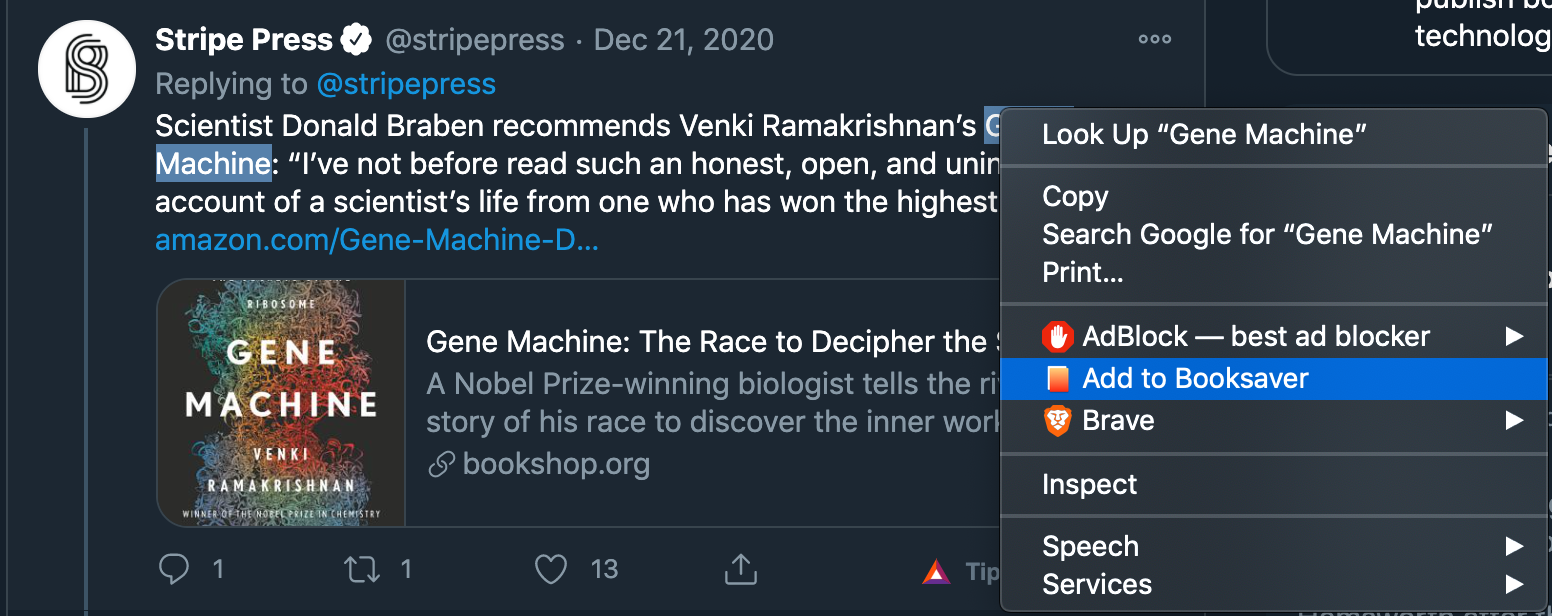Image resolution: width=1552 pixels, height=616 pixels.
Task: Select Add to Booksaver menu entry
Action: [x=1195, y=379]
